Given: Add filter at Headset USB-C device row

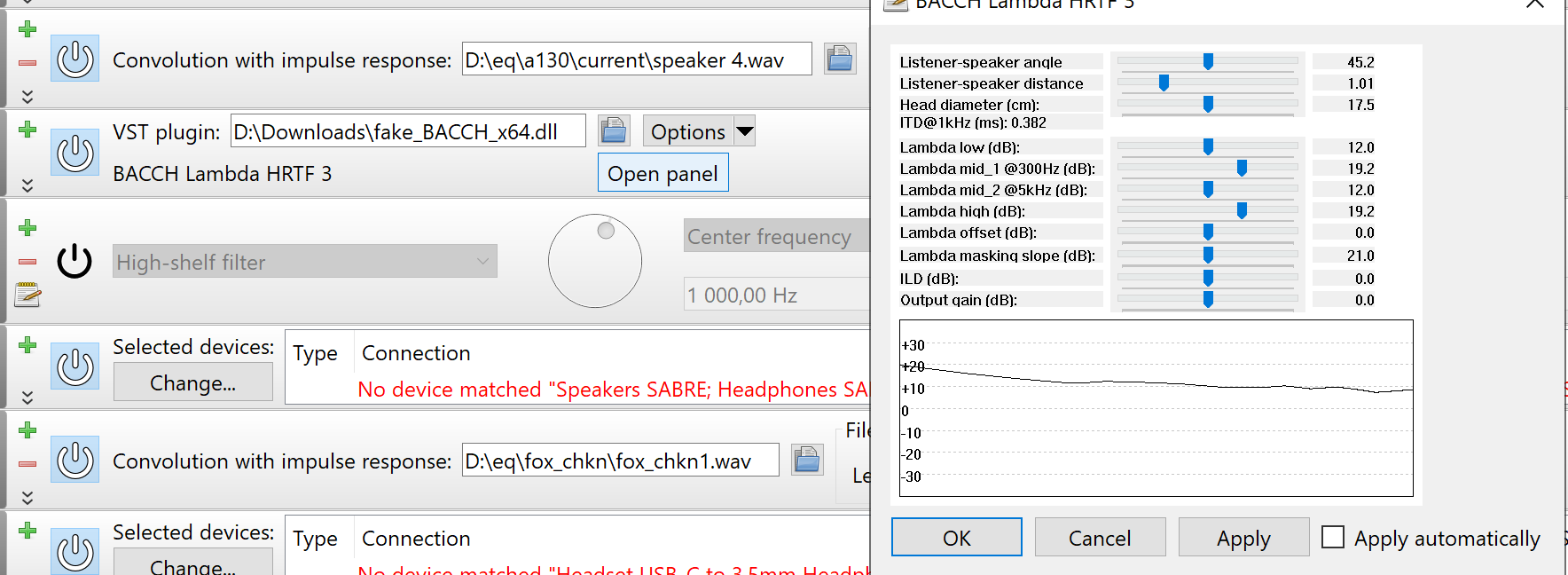Looking at the screenshot, I should (27, 531).
